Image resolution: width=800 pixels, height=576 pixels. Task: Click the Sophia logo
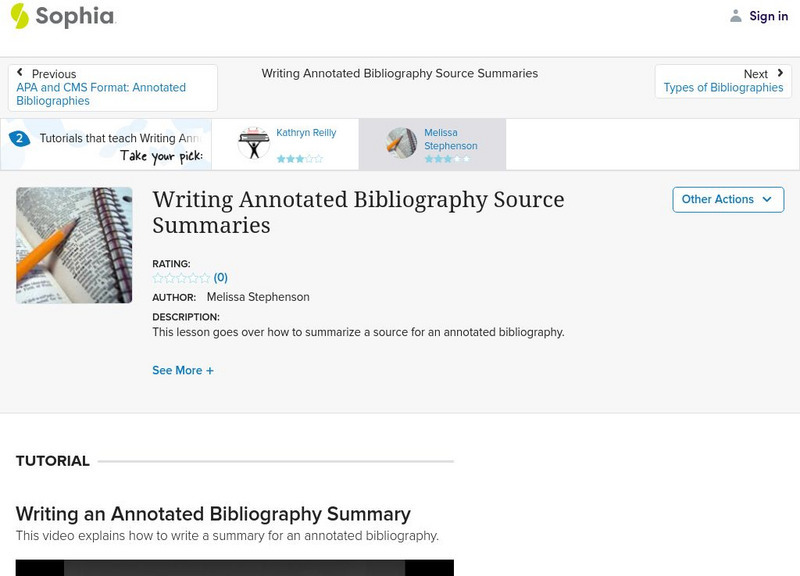tap(62, 16)
